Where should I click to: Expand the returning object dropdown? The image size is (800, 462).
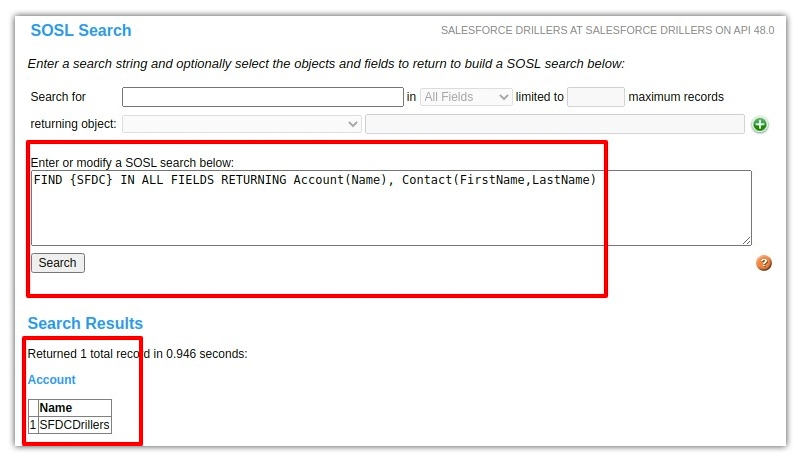(x=241, y=124)
